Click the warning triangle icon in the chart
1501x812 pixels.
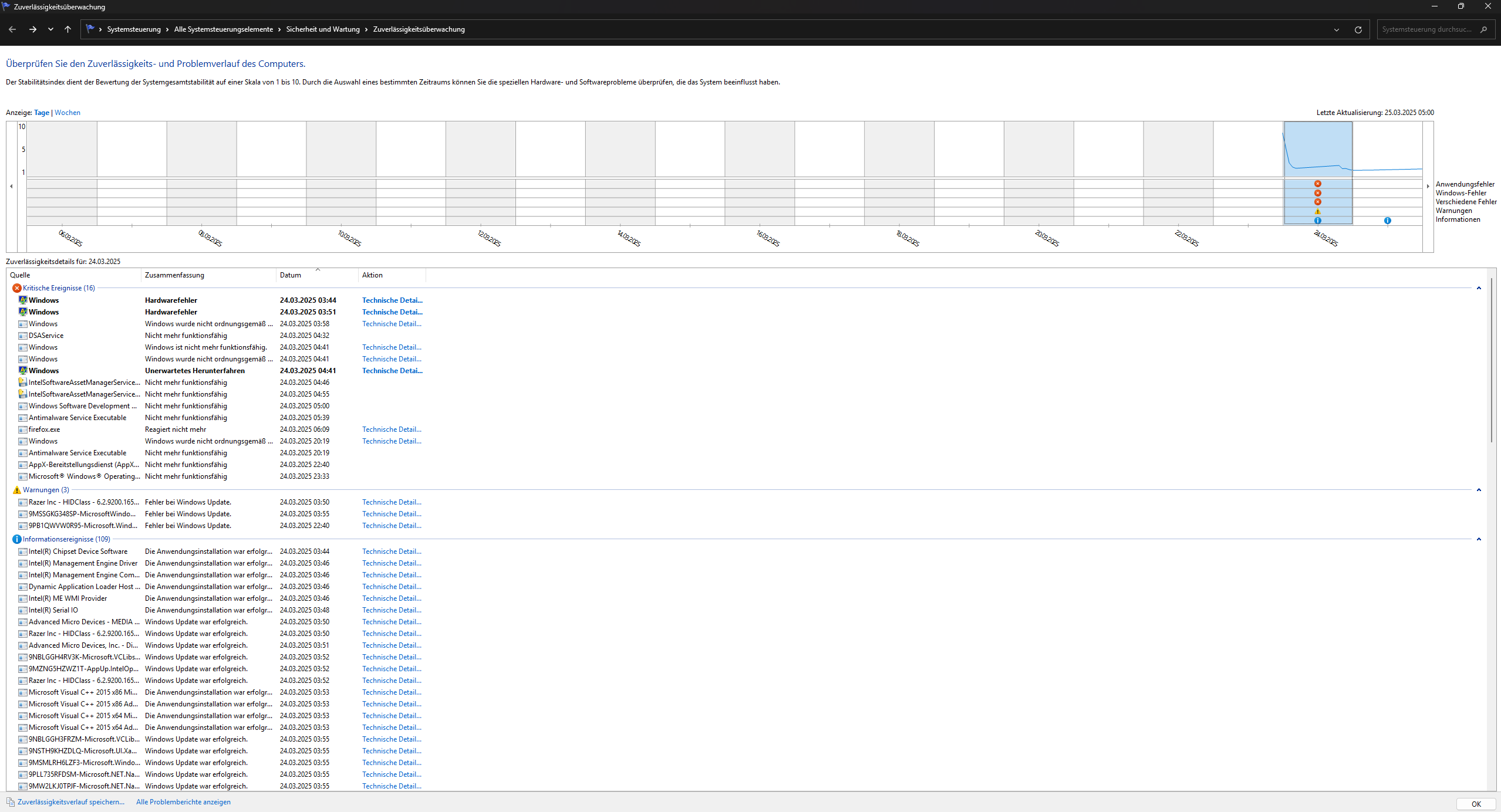coord(1317,211)
